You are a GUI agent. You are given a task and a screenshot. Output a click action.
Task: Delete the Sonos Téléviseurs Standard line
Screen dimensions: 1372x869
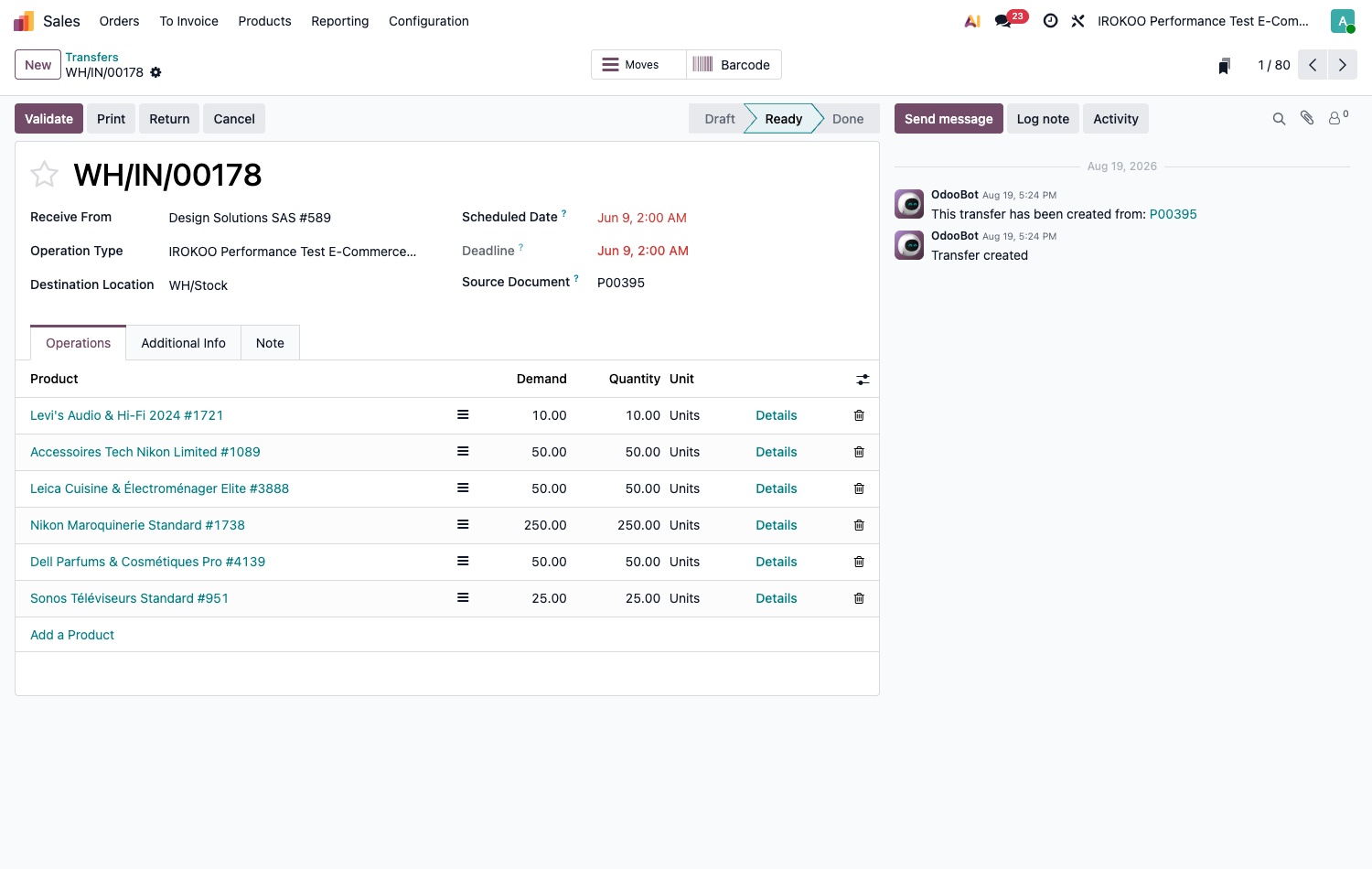pyautogui.click(x=859, y=598)
